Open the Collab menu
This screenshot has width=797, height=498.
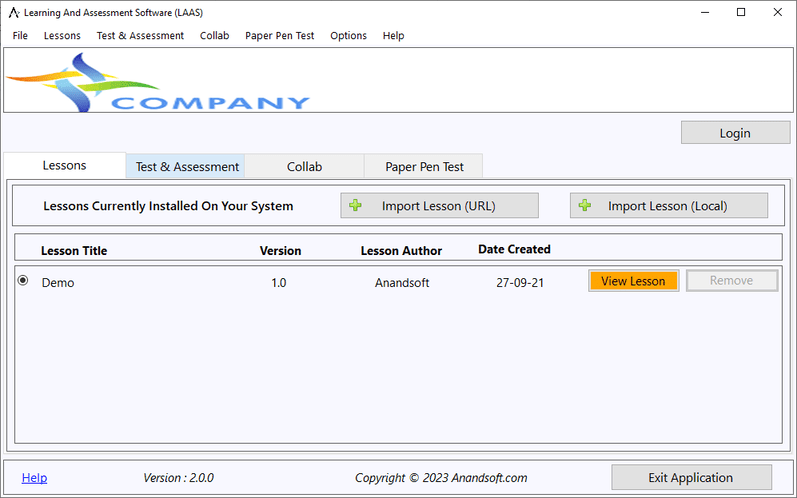tap(214, 35)
